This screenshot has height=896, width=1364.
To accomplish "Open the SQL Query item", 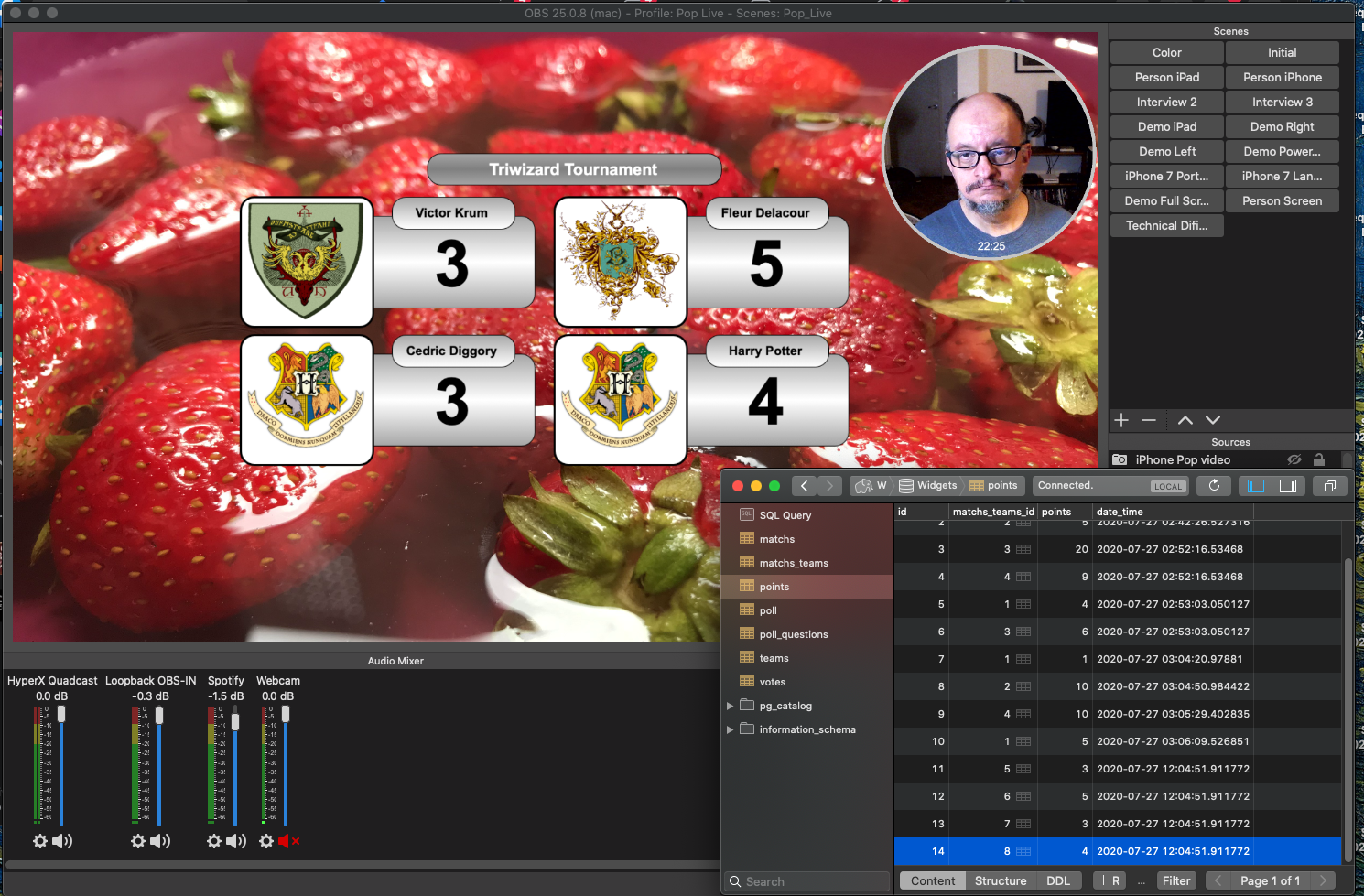I will tap(807, 515).
